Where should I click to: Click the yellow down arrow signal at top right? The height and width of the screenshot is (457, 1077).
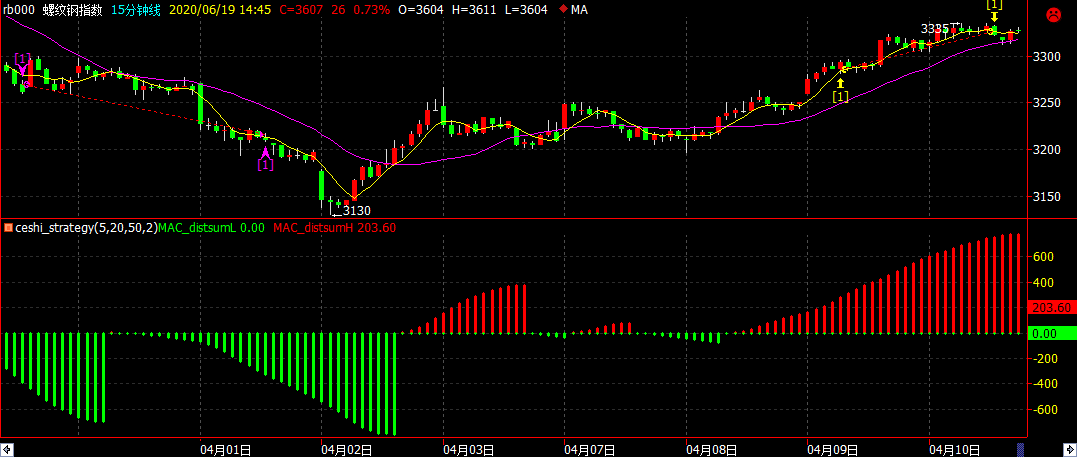pos(994,16)
